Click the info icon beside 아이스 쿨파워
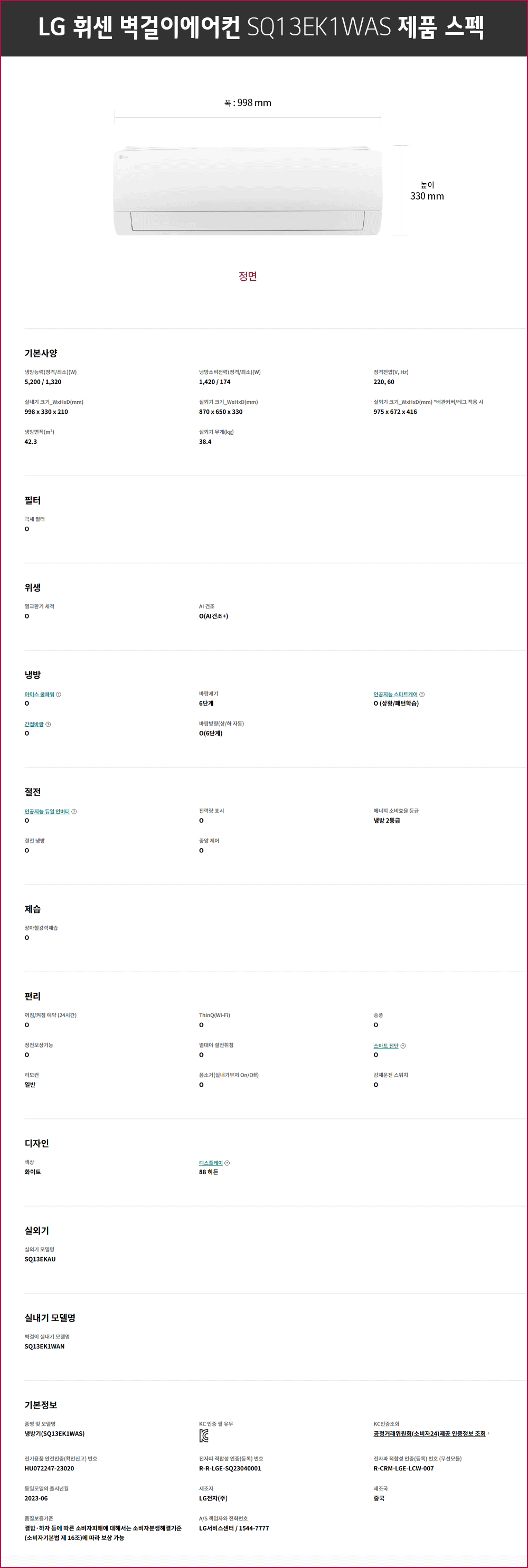This screenshot has height=1568, width=528. tap(59, 695)
